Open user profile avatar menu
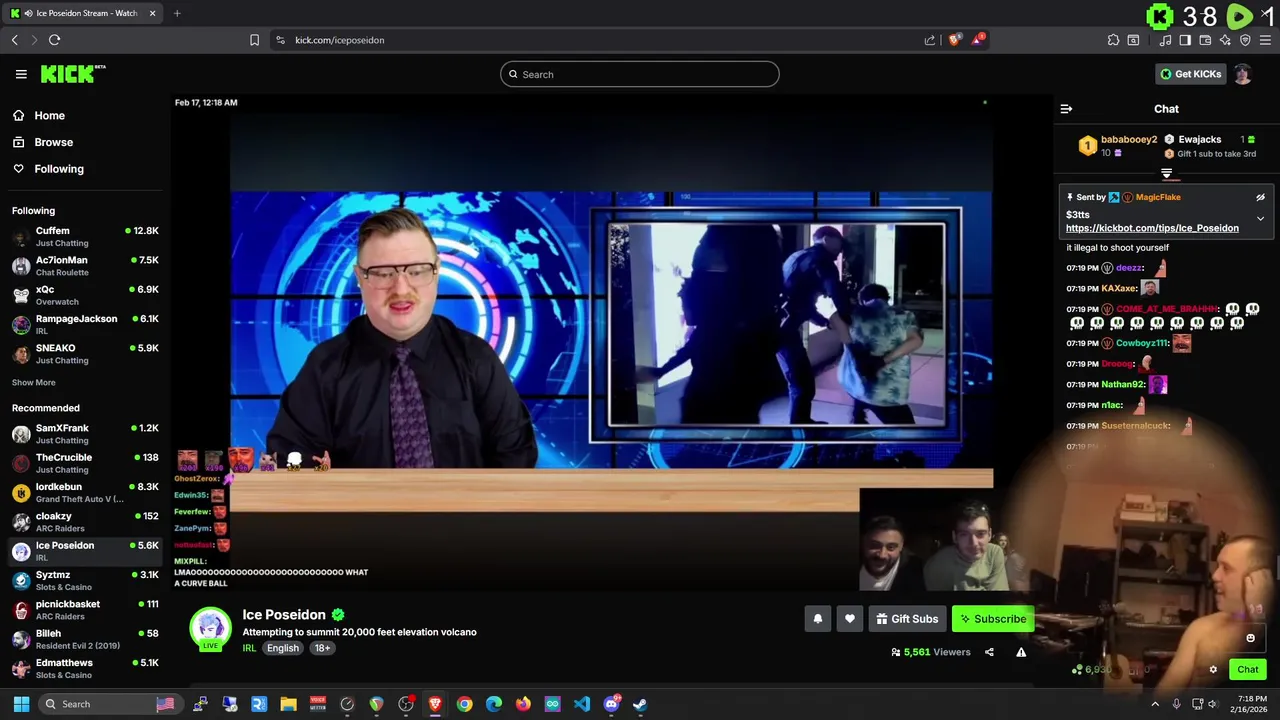 1242,74
